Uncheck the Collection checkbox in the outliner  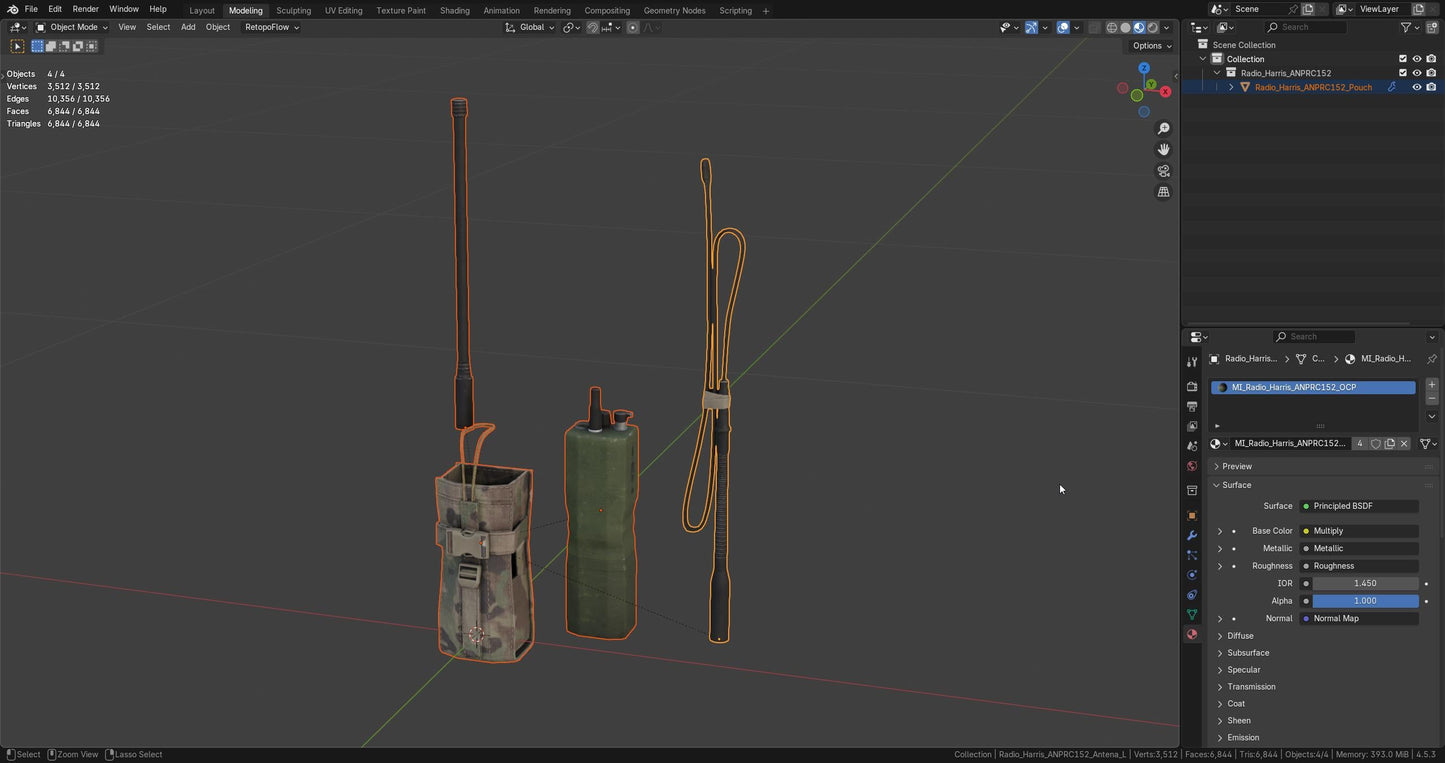click(x=1403, y=58)
